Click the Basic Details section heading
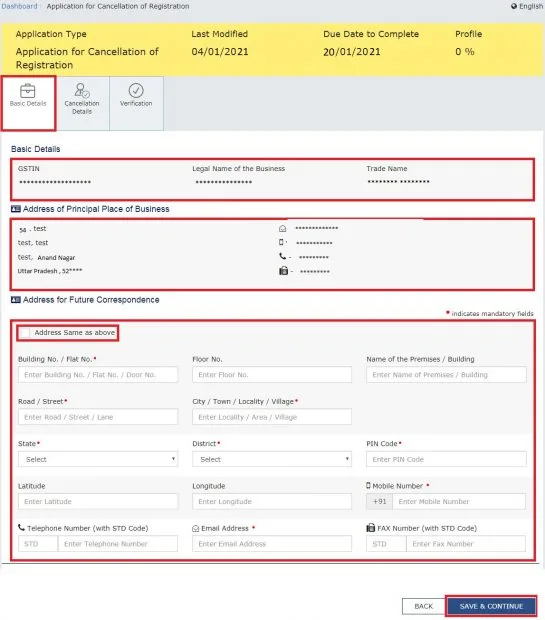This screenshot has height=620, width=545. click(x=36, y=149)
